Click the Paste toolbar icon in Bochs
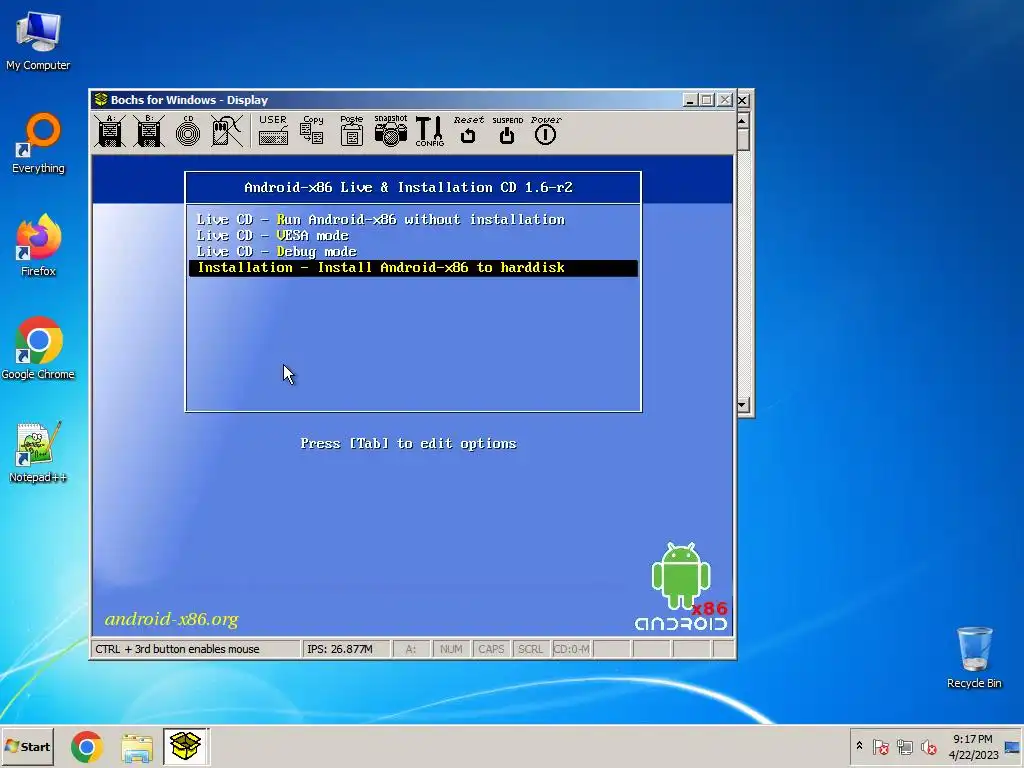The image size is (1024, 768). click(351, 131)
